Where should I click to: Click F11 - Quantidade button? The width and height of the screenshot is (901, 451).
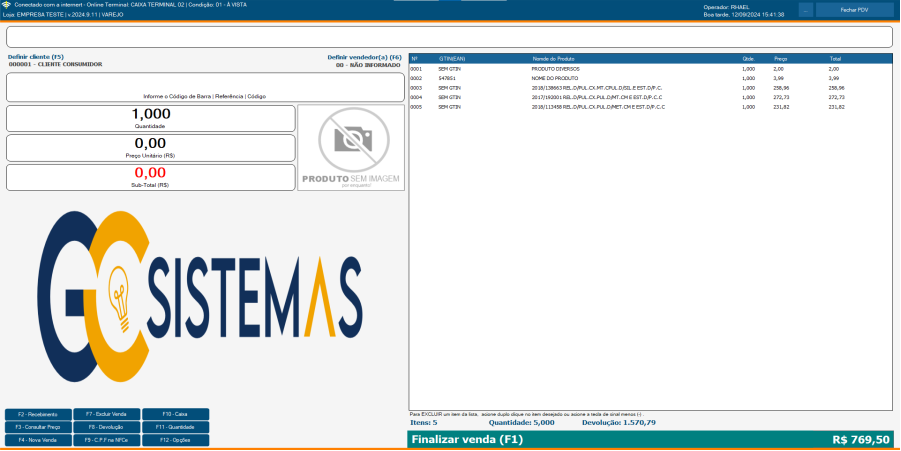coord(175,427)
